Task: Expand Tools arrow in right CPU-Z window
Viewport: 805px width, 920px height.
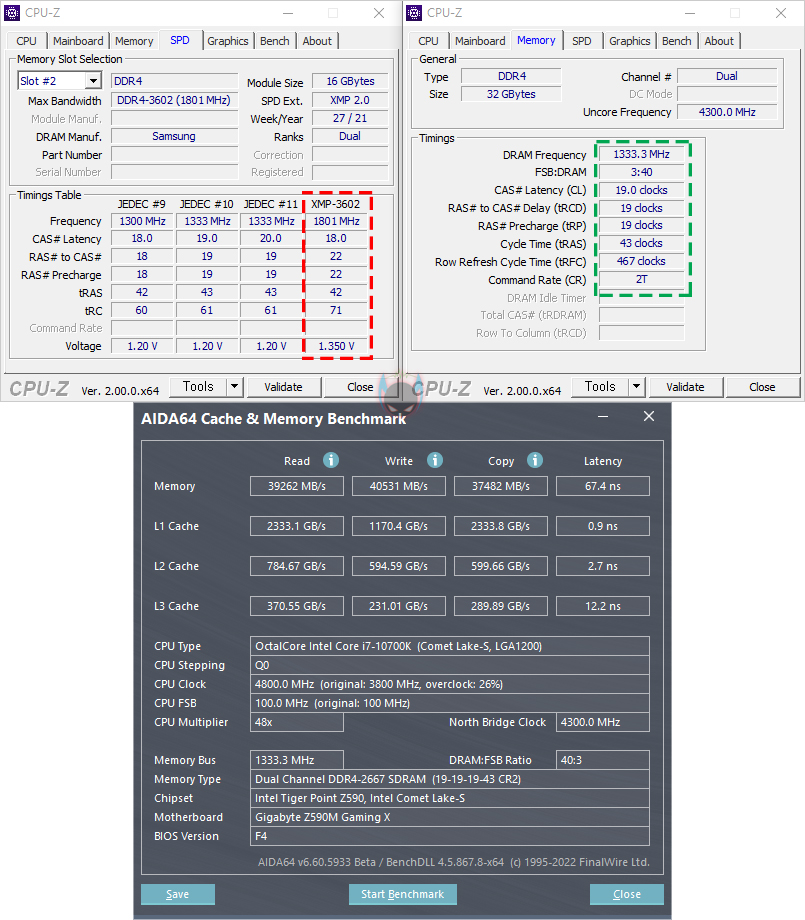Action: [x=636, y=387]
